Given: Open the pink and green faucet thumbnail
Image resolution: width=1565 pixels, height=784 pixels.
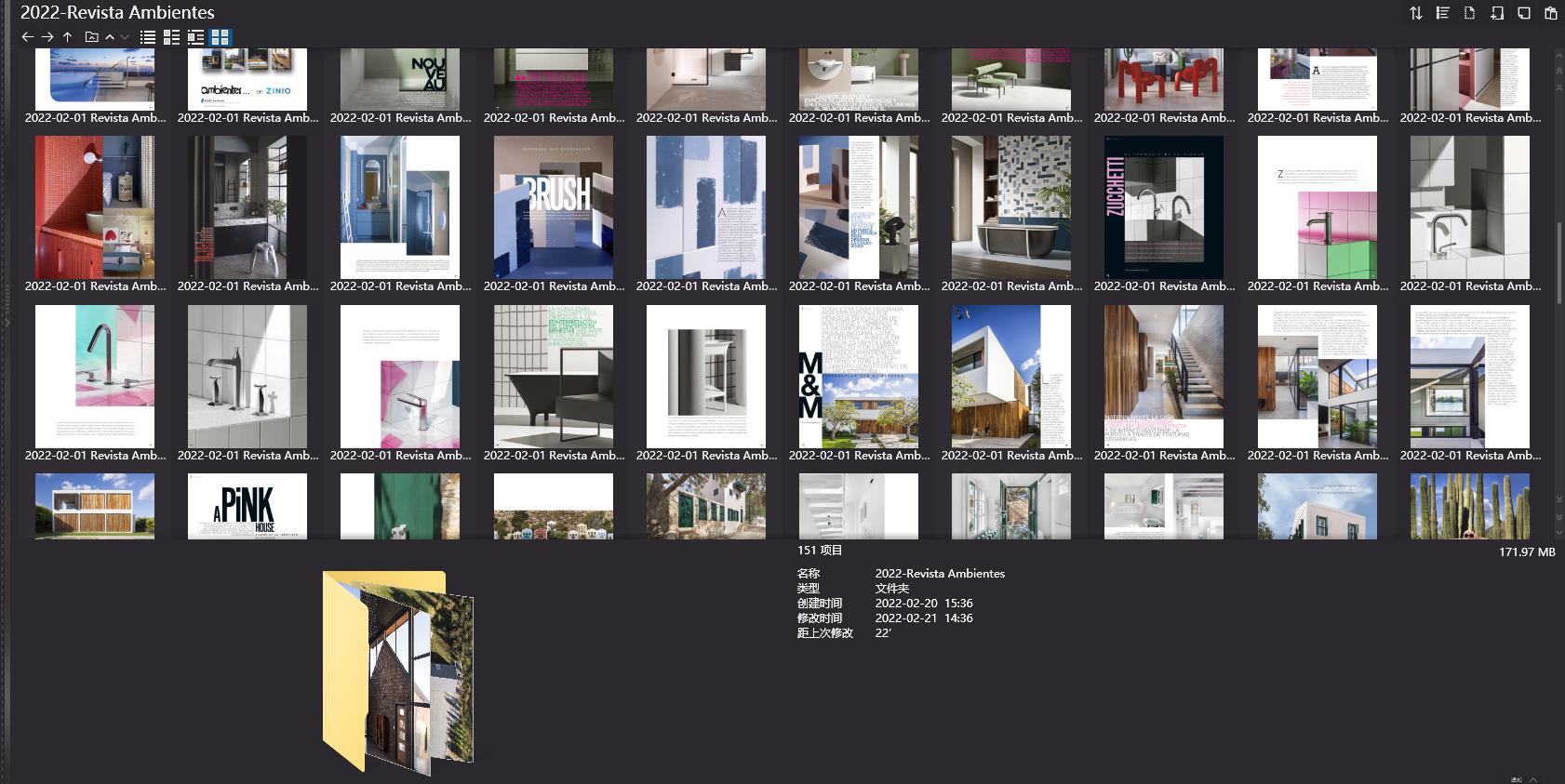Looking at the screenshot, I should pos(1318,207).
